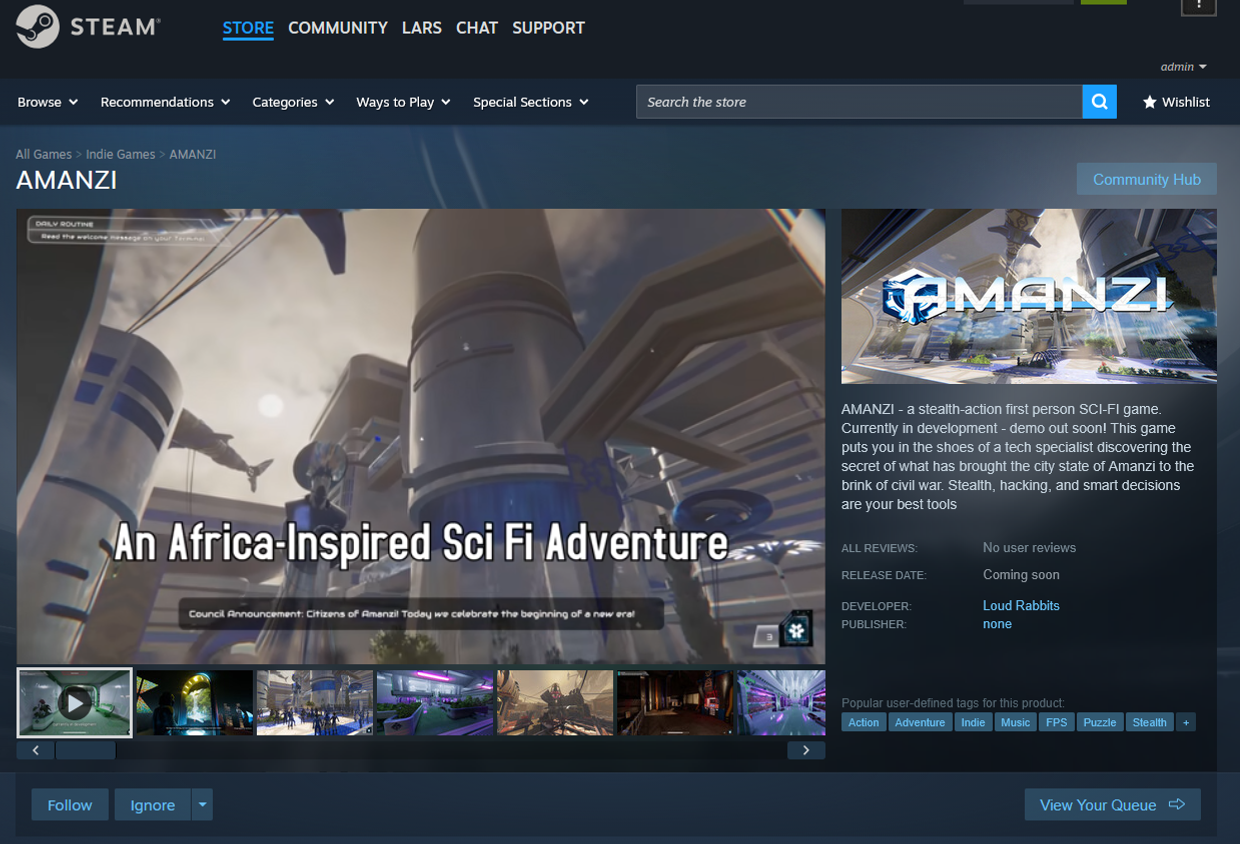Click the Follow button

(70, 805)
